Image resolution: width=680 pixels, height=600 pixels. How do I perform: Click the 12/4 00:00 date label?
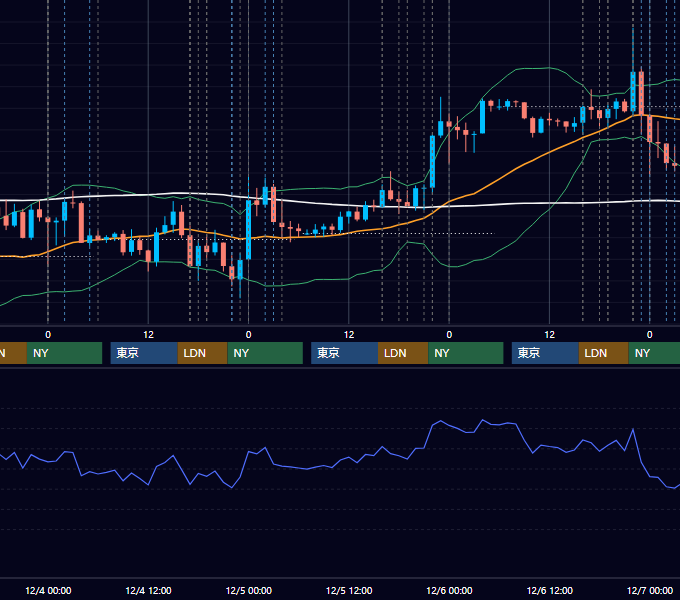point(48,590)
